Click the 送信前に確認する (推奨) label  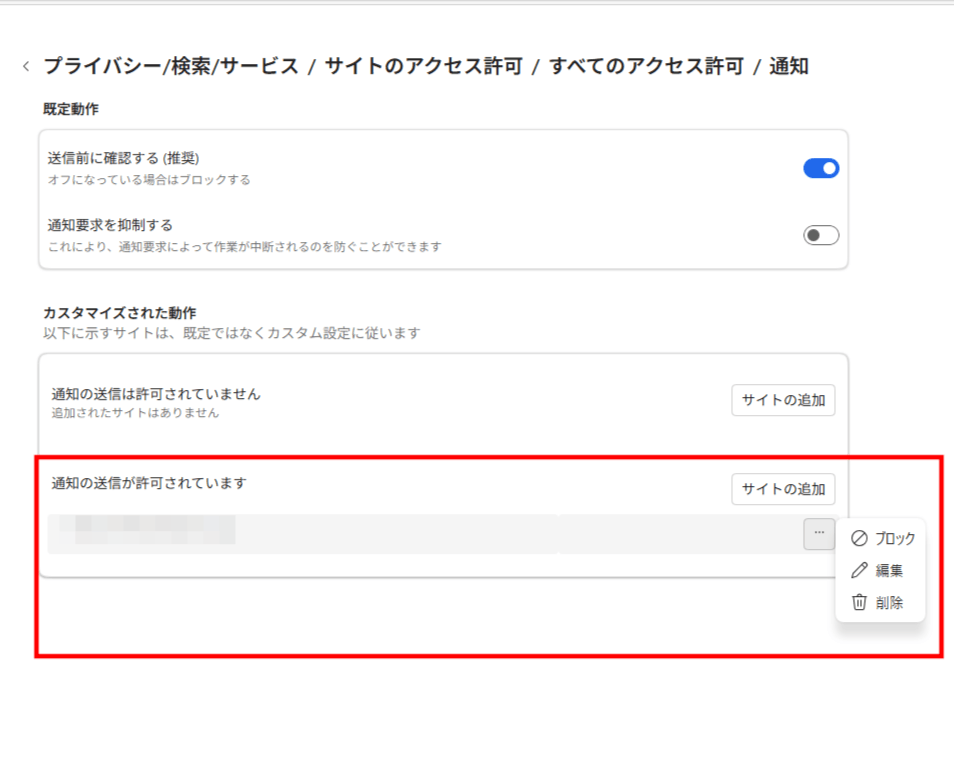tap(124, 158)
